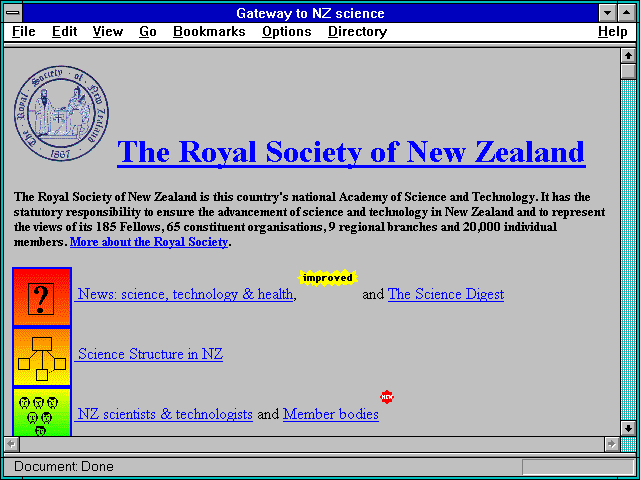Click the vertical scrollbar up arrow
Viewport: 640px width, 480px height.
pos(628,56)
